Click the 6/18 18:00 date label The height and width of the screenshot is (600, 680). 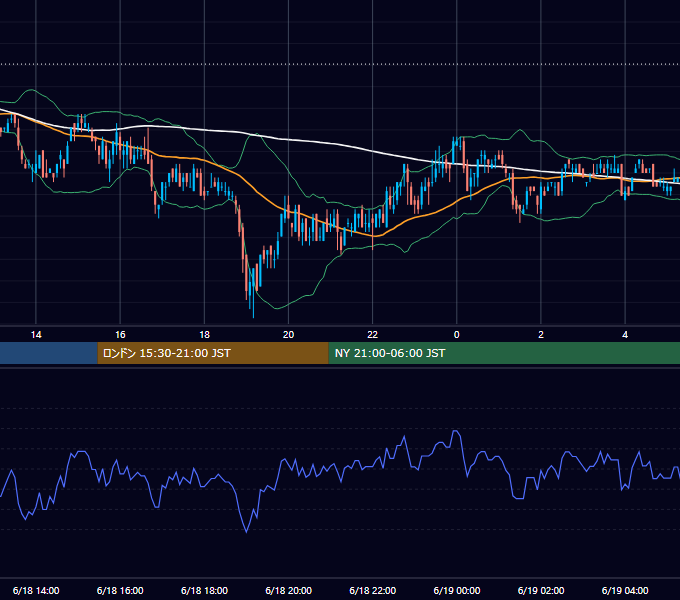pyautogui.click(x=204, y=590)
